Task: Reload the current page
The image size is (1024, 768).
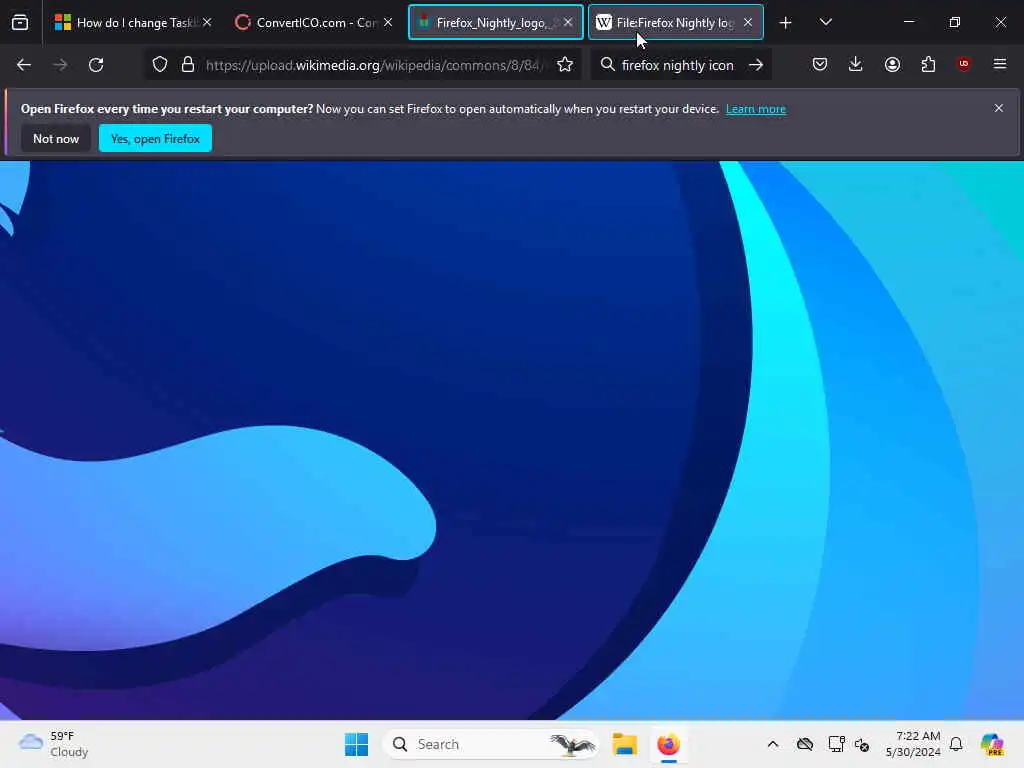Action: point(96,65)
